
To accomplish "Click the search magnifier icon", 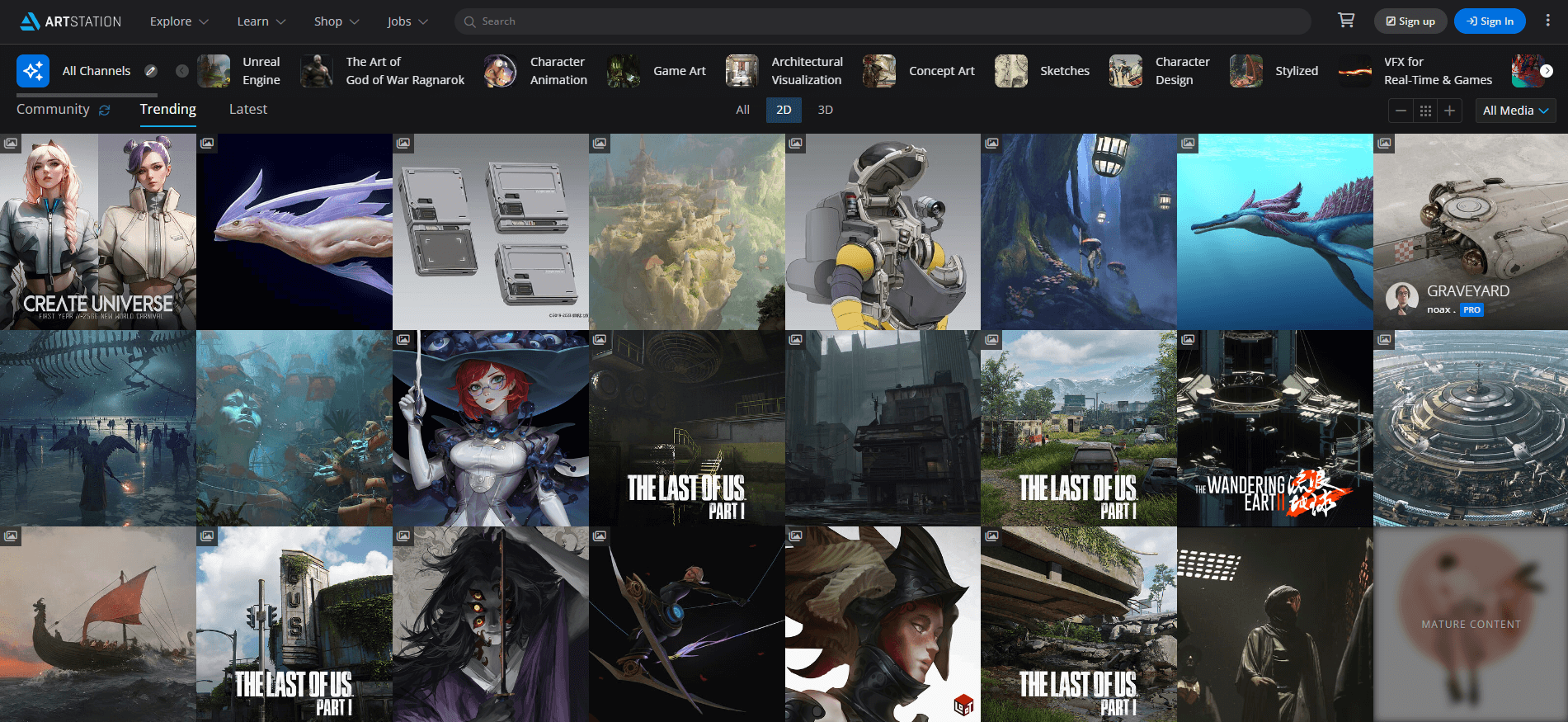I will click(x=469, y=21).
